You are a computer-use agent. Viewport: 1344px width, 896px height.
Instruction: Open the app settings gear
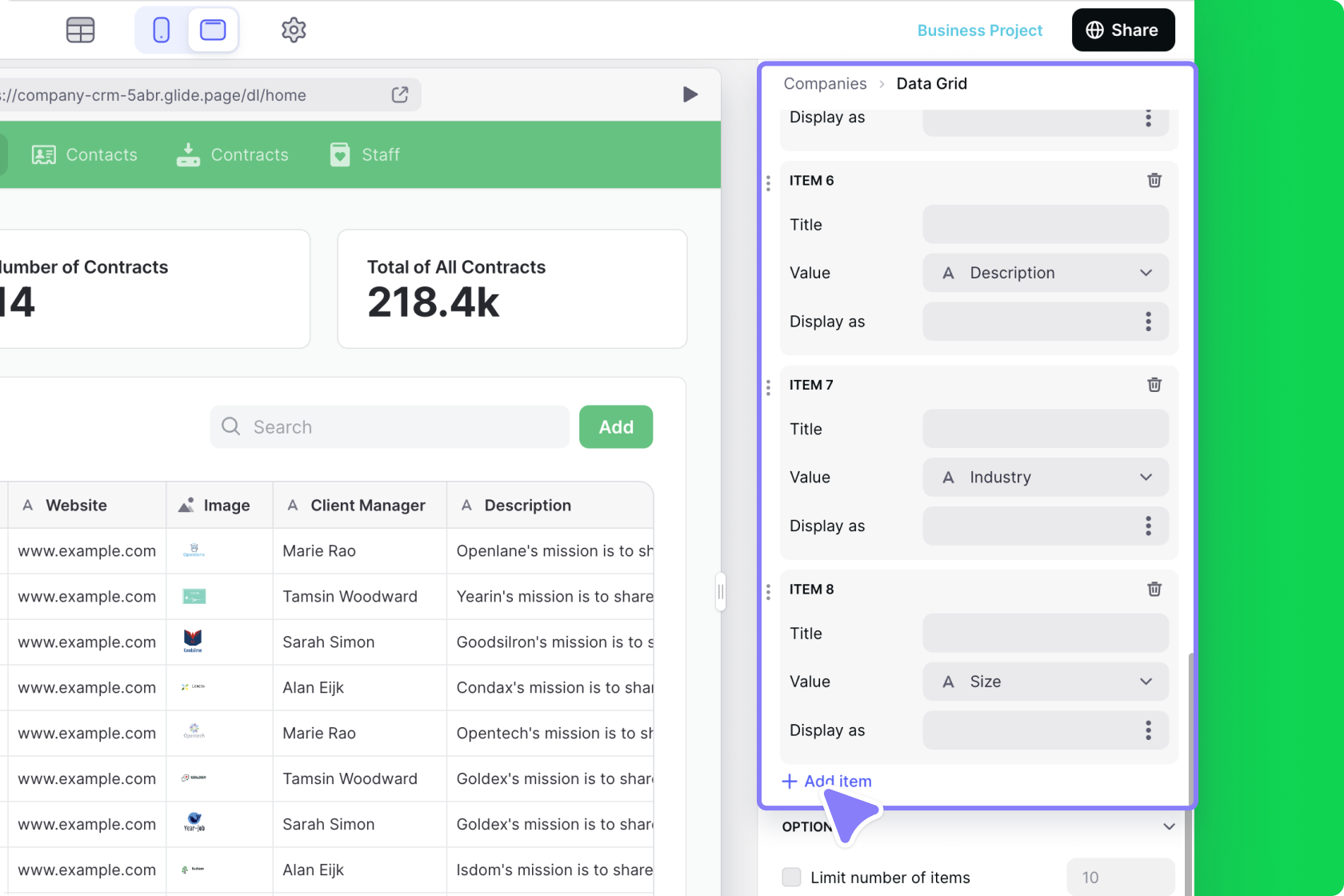tap(293, 30)
